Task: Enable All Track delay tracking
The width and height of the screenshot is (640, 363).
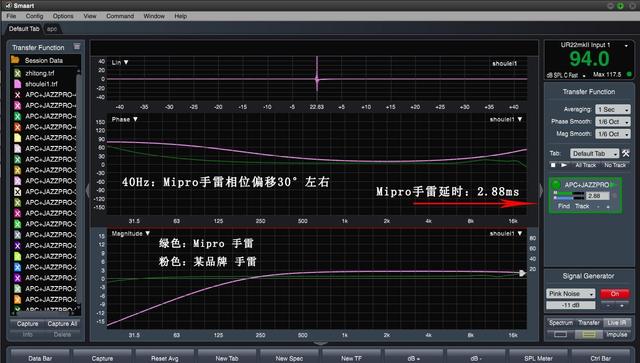Action: [x=585, y=165]
